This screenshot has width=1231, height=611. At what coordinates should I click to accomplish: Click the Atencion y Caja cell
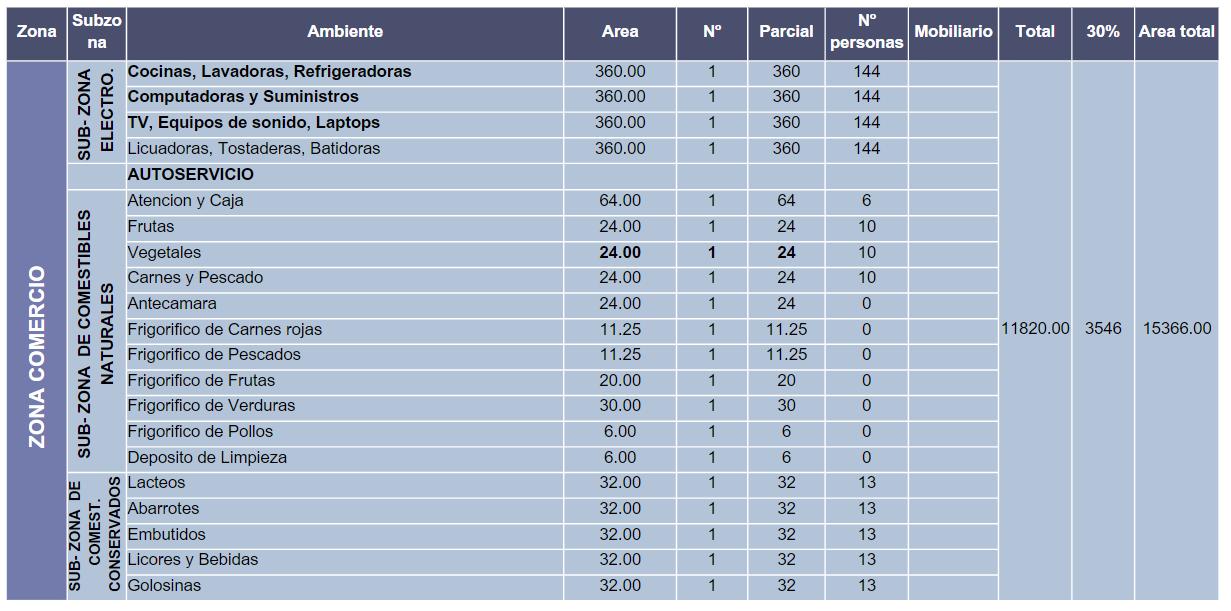pos(345,201)
